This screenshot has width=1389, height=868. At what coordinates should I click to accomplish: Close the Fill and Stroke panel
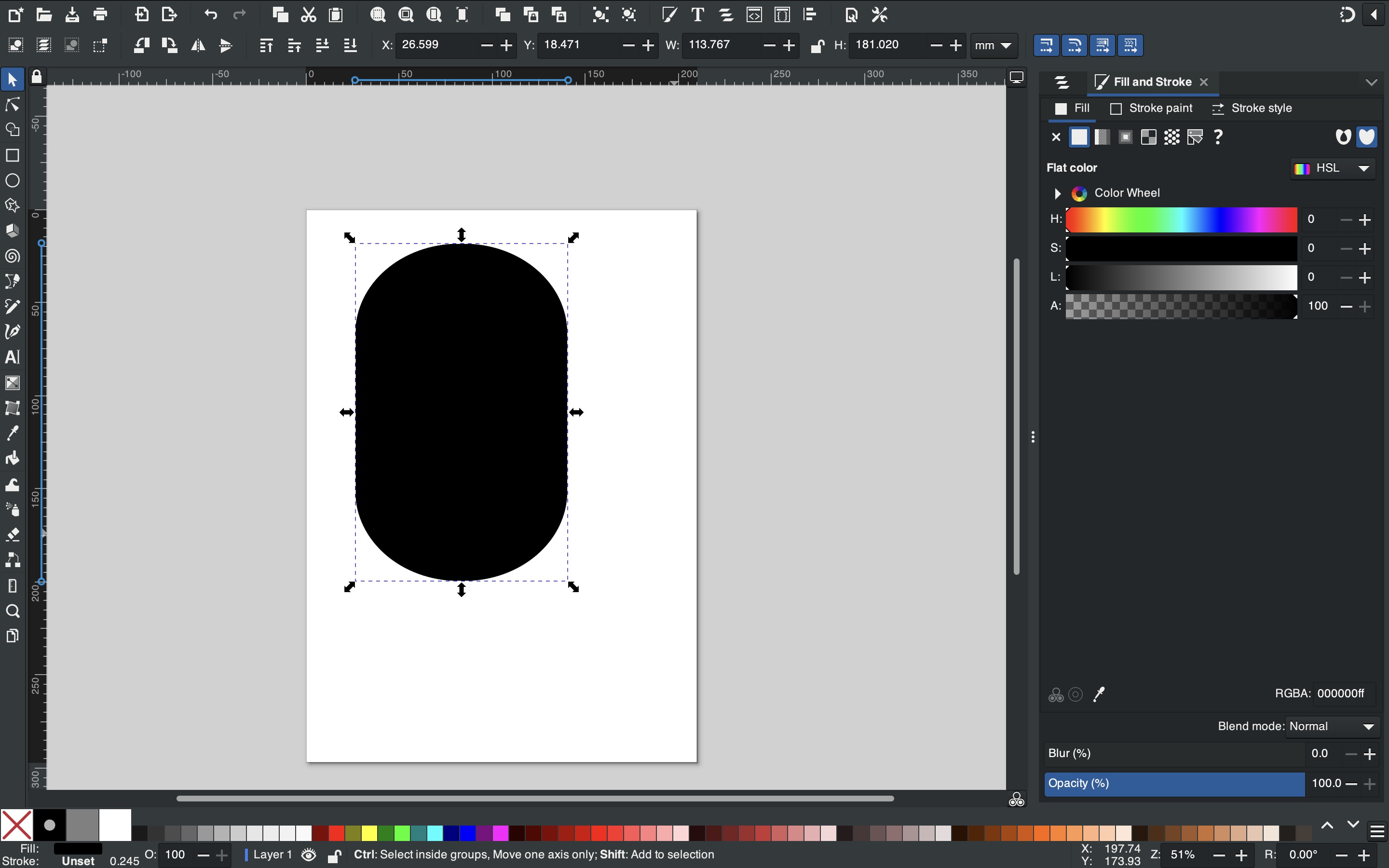(1204, 82)
